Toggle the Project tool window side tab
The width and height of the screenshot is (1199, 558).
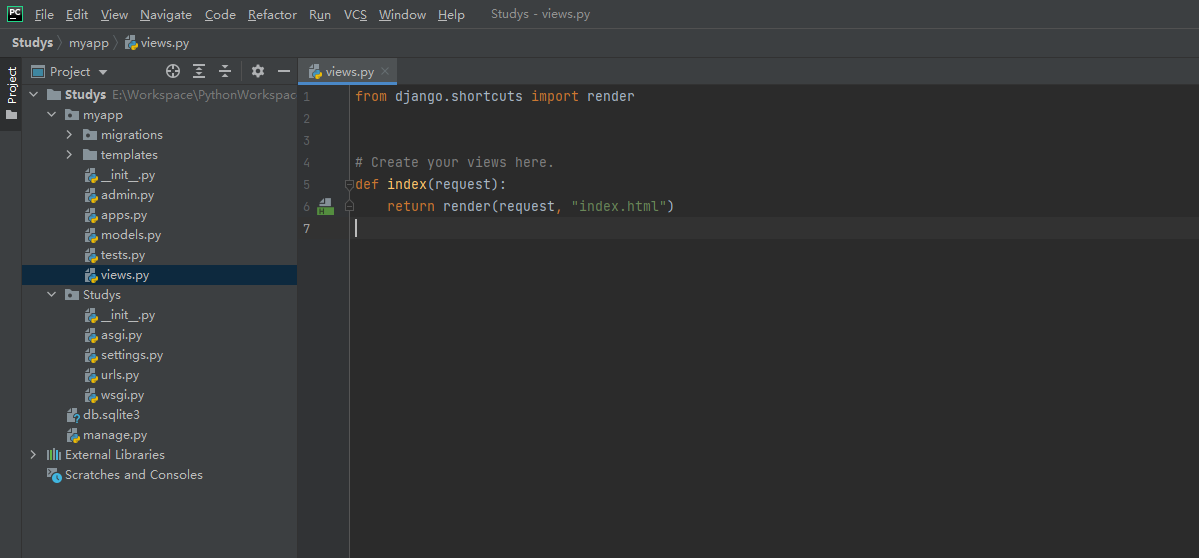(x=11, y=85)
